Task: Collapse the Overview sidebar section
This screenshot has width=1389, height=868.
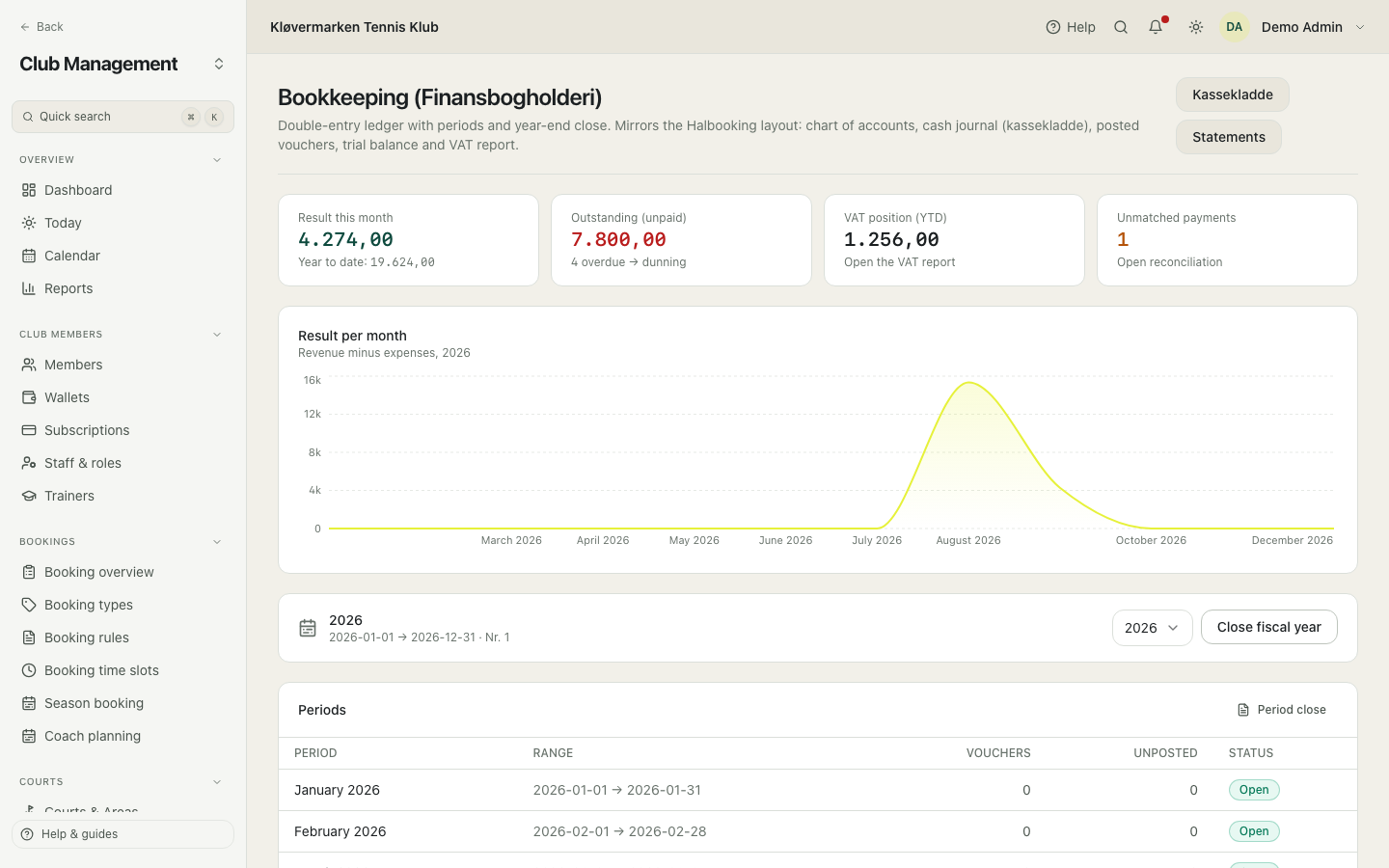Action: tap(217, 160)
